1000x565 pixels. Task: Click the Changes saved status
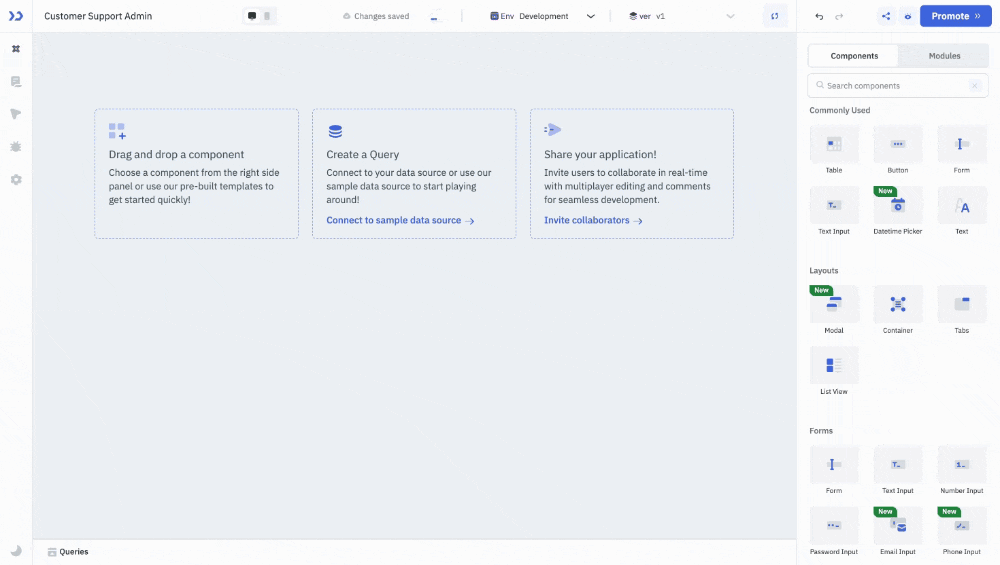click(376, 16)
